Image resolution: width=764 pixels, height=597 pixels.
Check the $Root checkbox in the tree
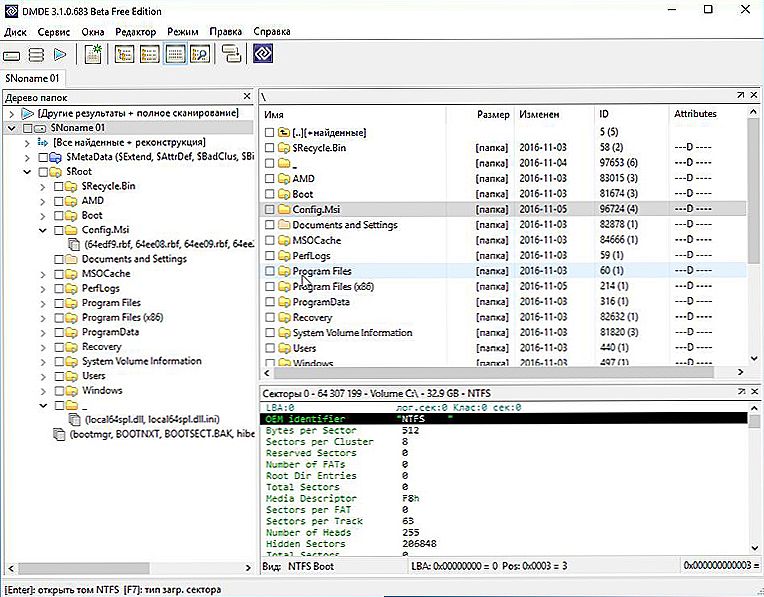click(43, 172)
